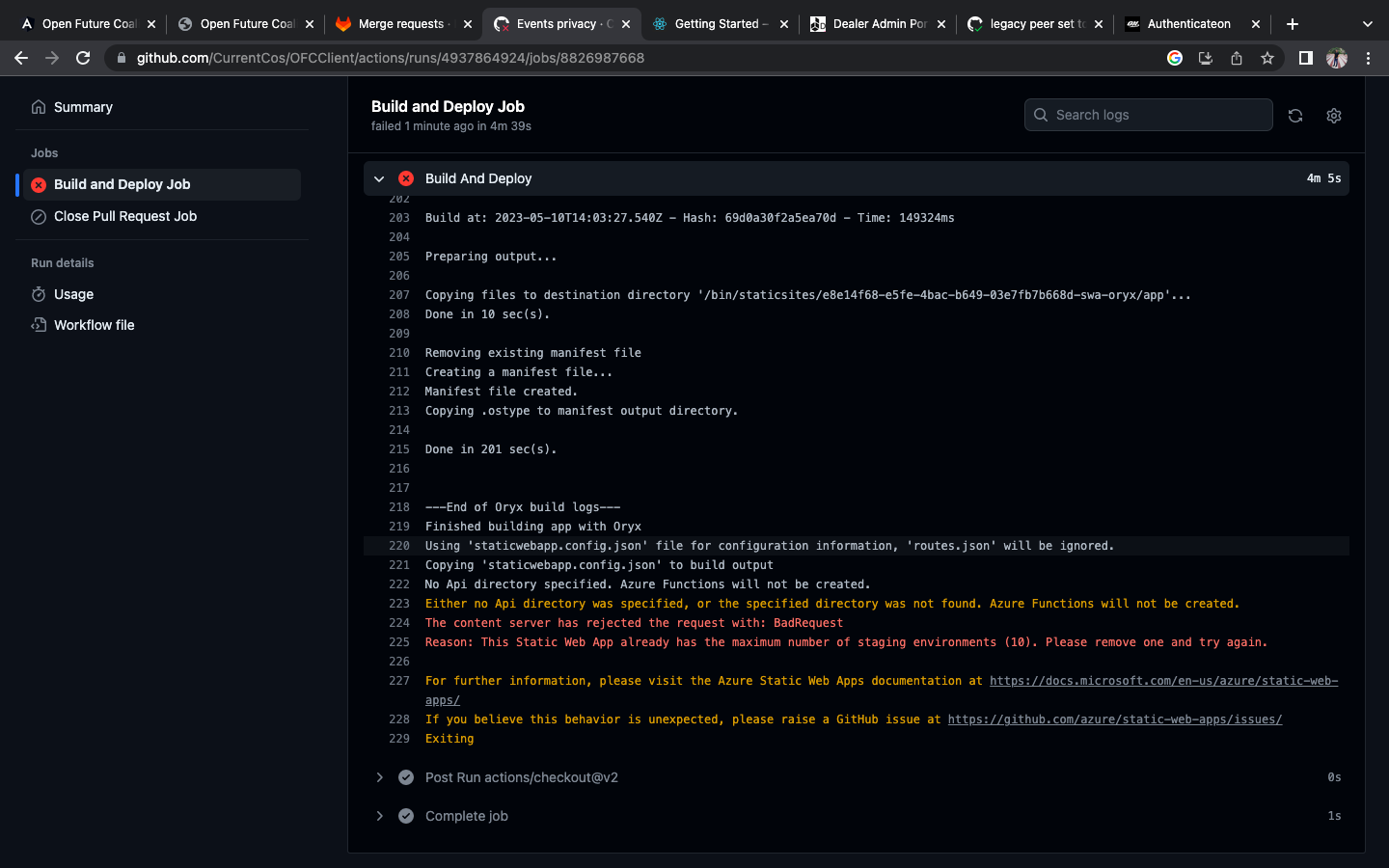This screenshot has height=868, width=1389.
Task: Open the Chrome three-dot menu
Action: coord(1368,58)
